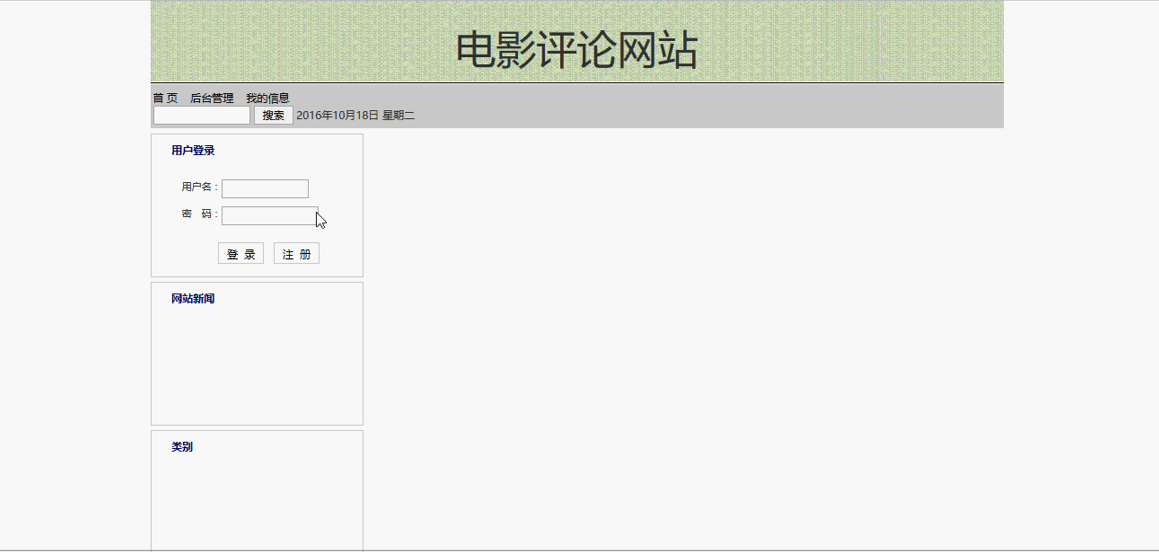Go to the 首页 home link
The width and height of the screenshot is (1159, 552).
point(166,98)
